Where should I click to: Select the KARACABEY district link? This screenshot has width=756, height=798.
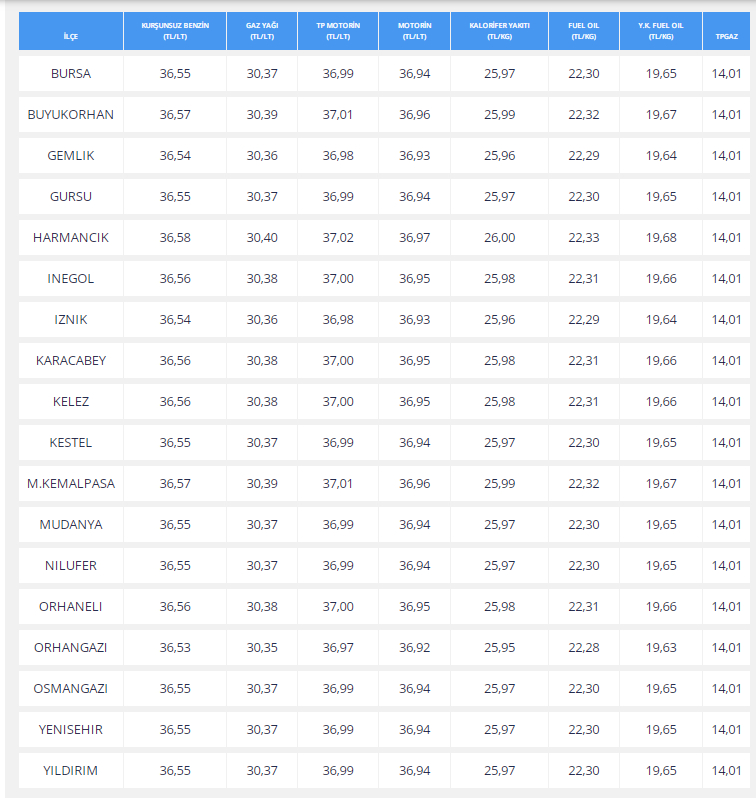70,361
